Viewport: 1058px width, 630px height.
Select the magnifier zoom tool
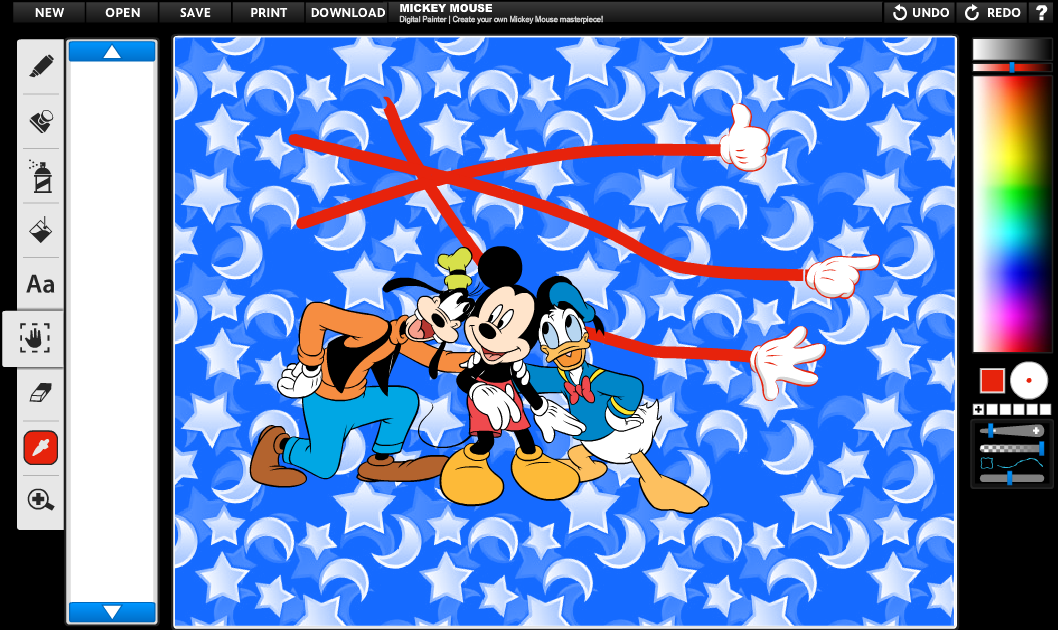point(40,500)
